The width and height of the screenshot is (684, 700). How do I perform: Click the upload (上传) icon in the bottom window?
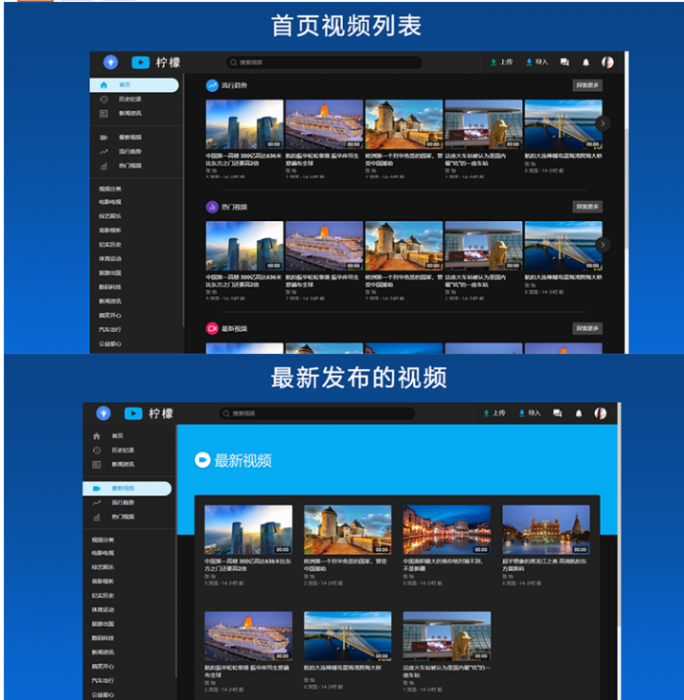point(487,413)
